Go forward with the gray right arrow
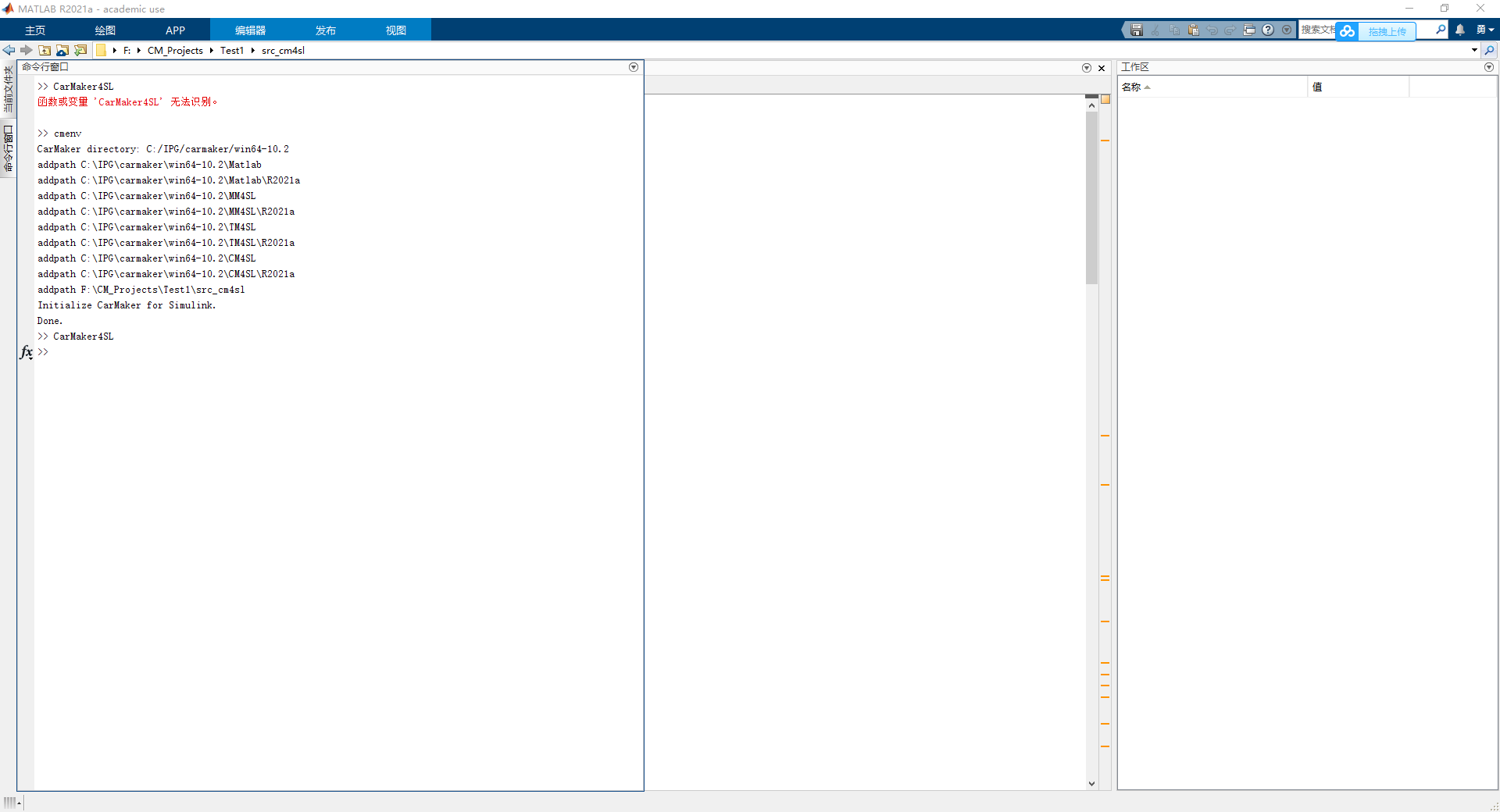Image resolution: width=1500 pixels, height=812 pixels. 27,50
